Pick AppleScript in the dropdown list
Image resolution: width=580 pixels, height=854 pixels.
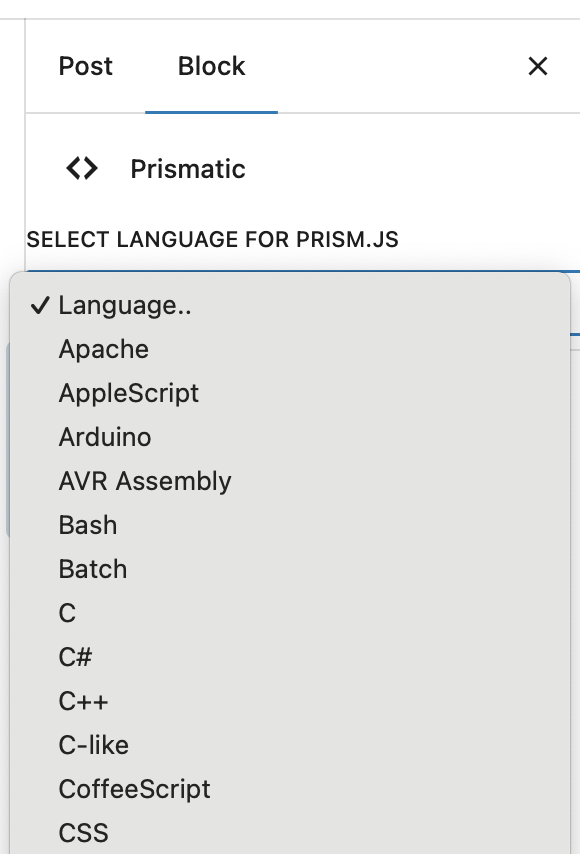tap(290, 393)
